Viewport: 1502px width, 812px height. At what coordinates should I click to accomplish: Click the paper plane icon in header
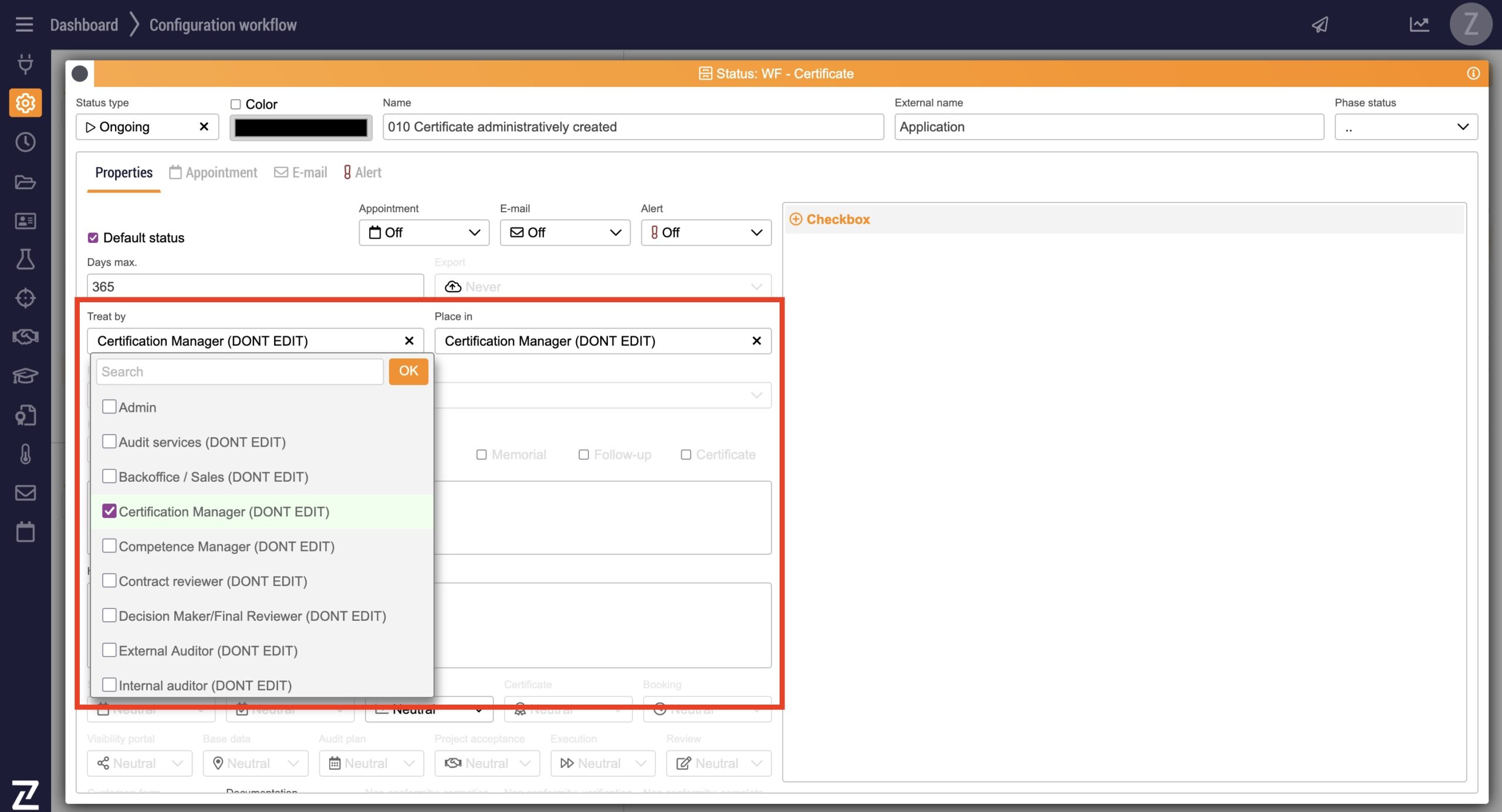(1320, 25)
